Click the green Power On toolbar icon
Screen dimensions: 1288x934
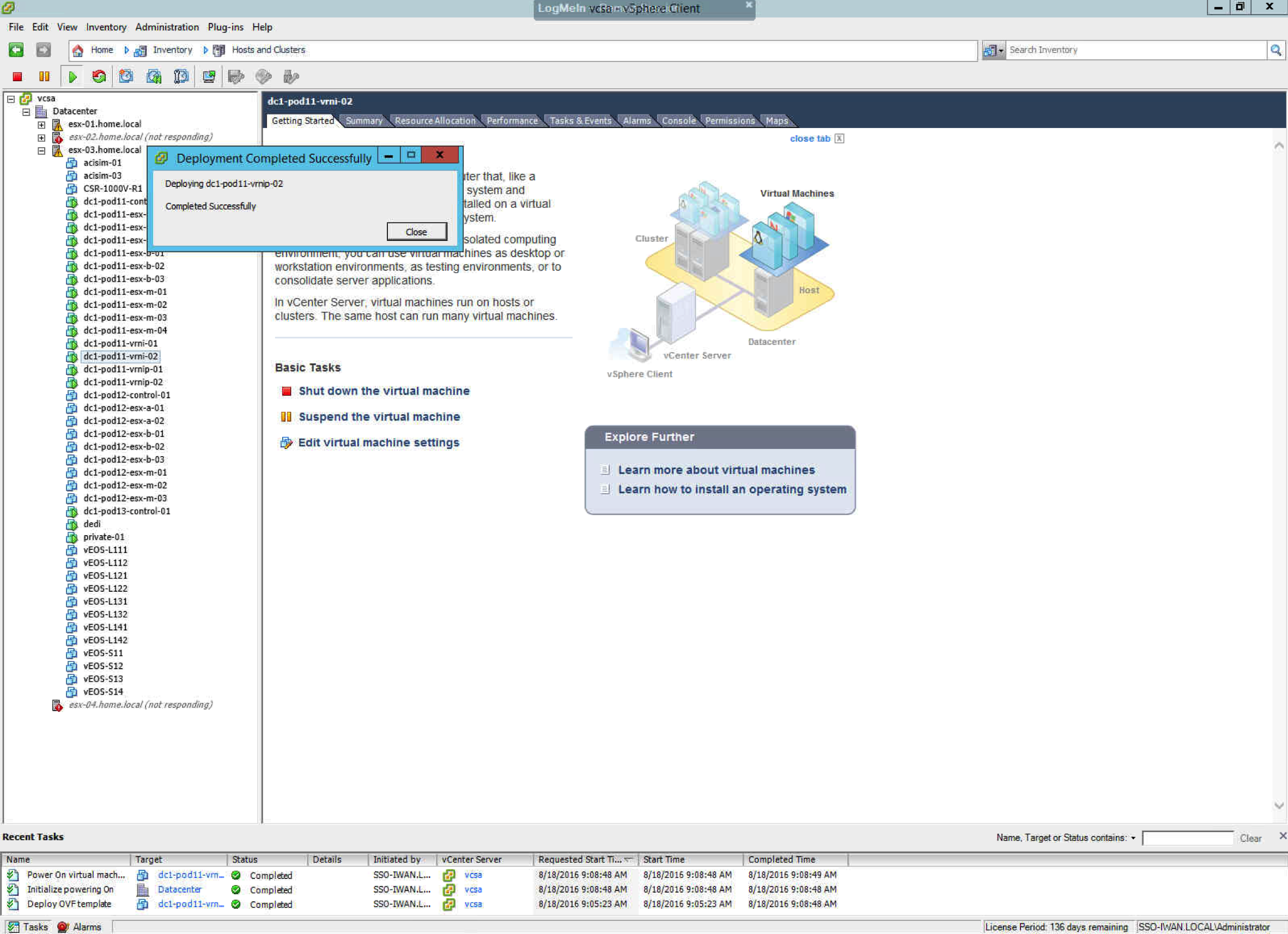click(x=72, y=77)
